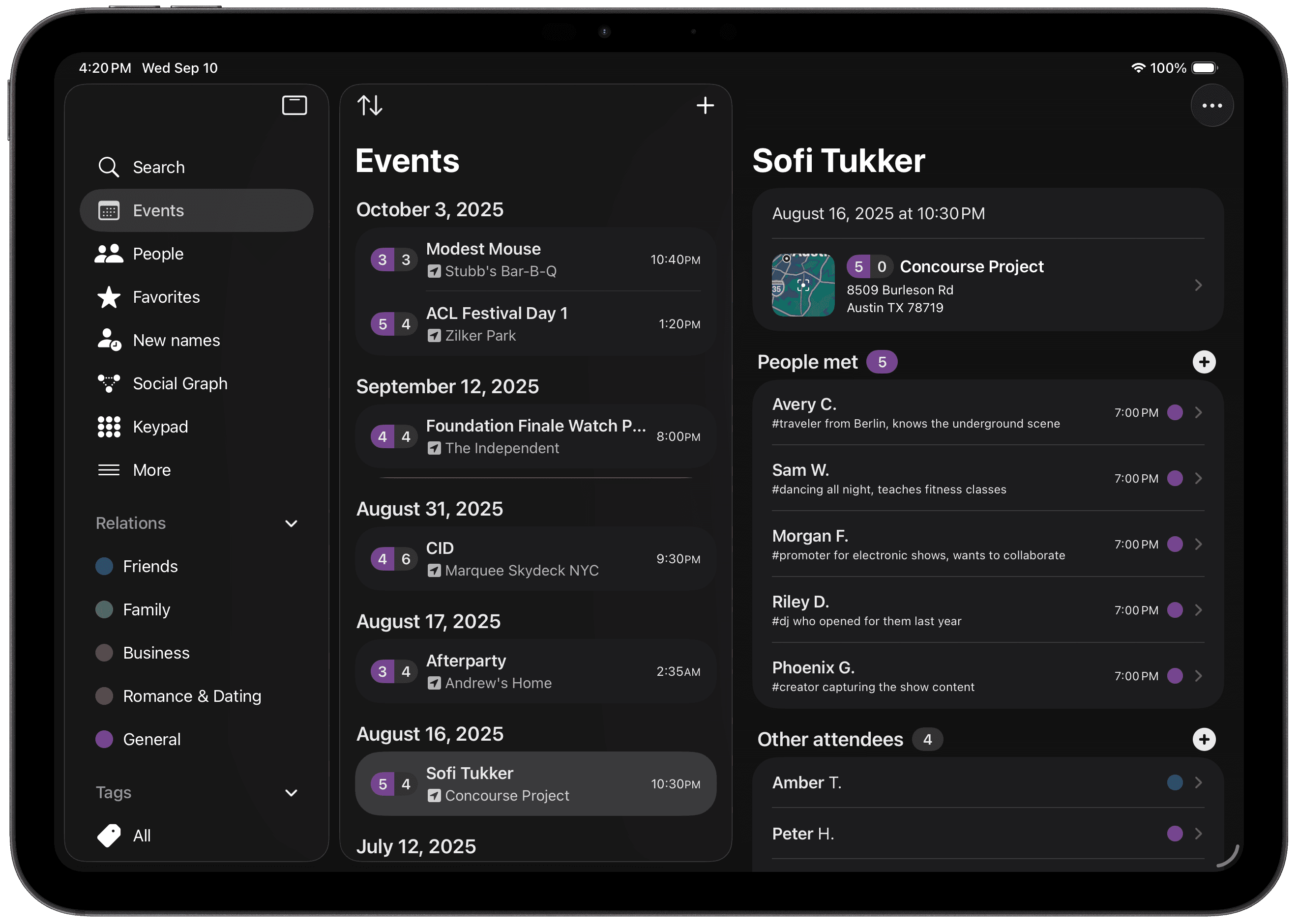Screen dimensions: 1298x924
Task: Collapse the Relations section chevron
Action: pos(291,523)
